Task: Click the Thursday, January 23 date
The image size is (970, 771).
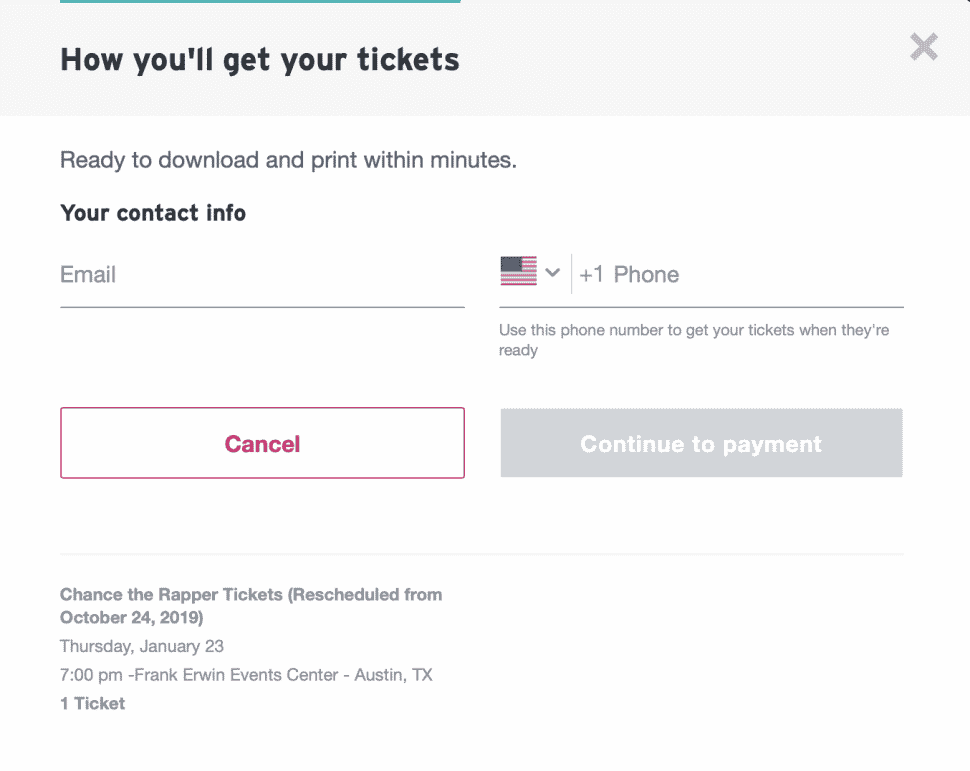Action: tap(142, 646)
